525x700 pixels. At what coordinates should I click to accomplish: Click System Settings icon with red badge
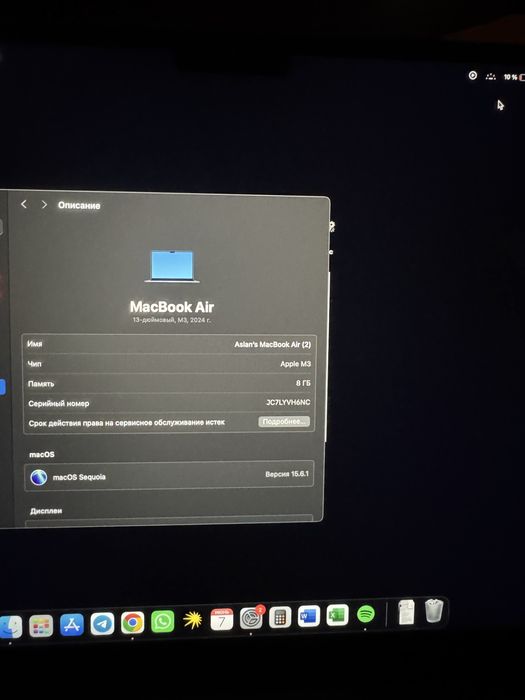[x=251, y=618]
